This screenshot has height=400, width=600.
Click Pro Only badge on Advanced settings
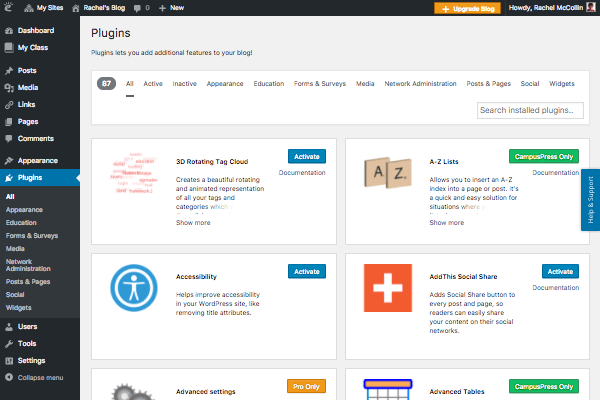click(306, 387)
